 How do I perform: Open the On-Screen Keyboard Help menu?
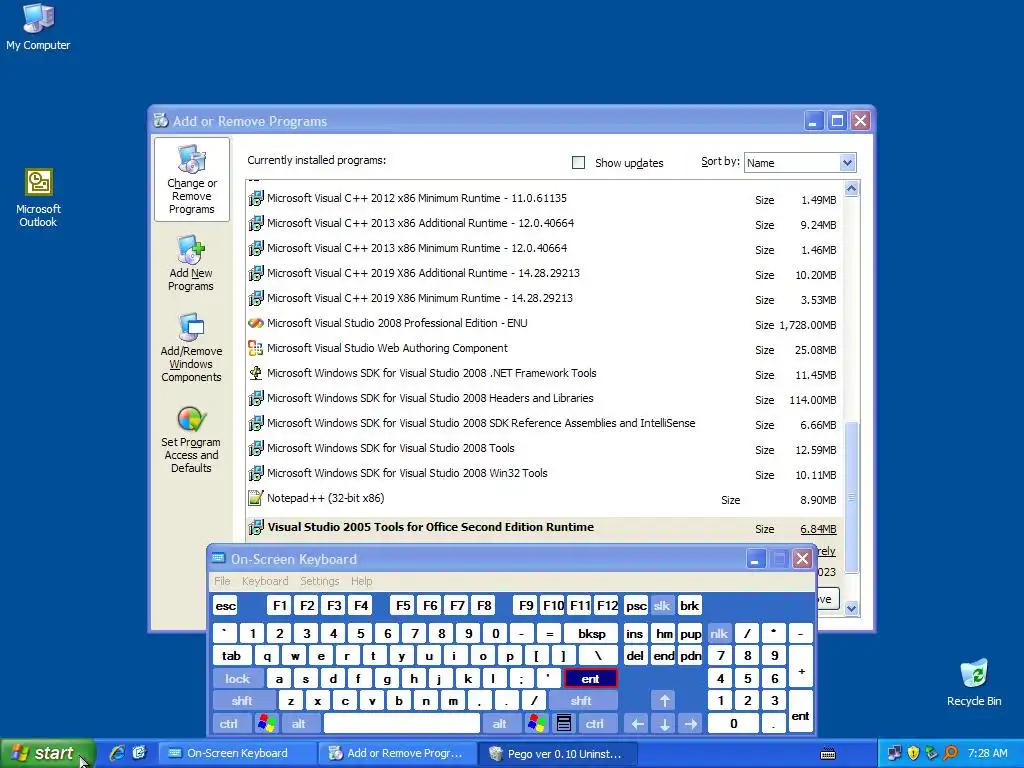(x=361, y=581)
